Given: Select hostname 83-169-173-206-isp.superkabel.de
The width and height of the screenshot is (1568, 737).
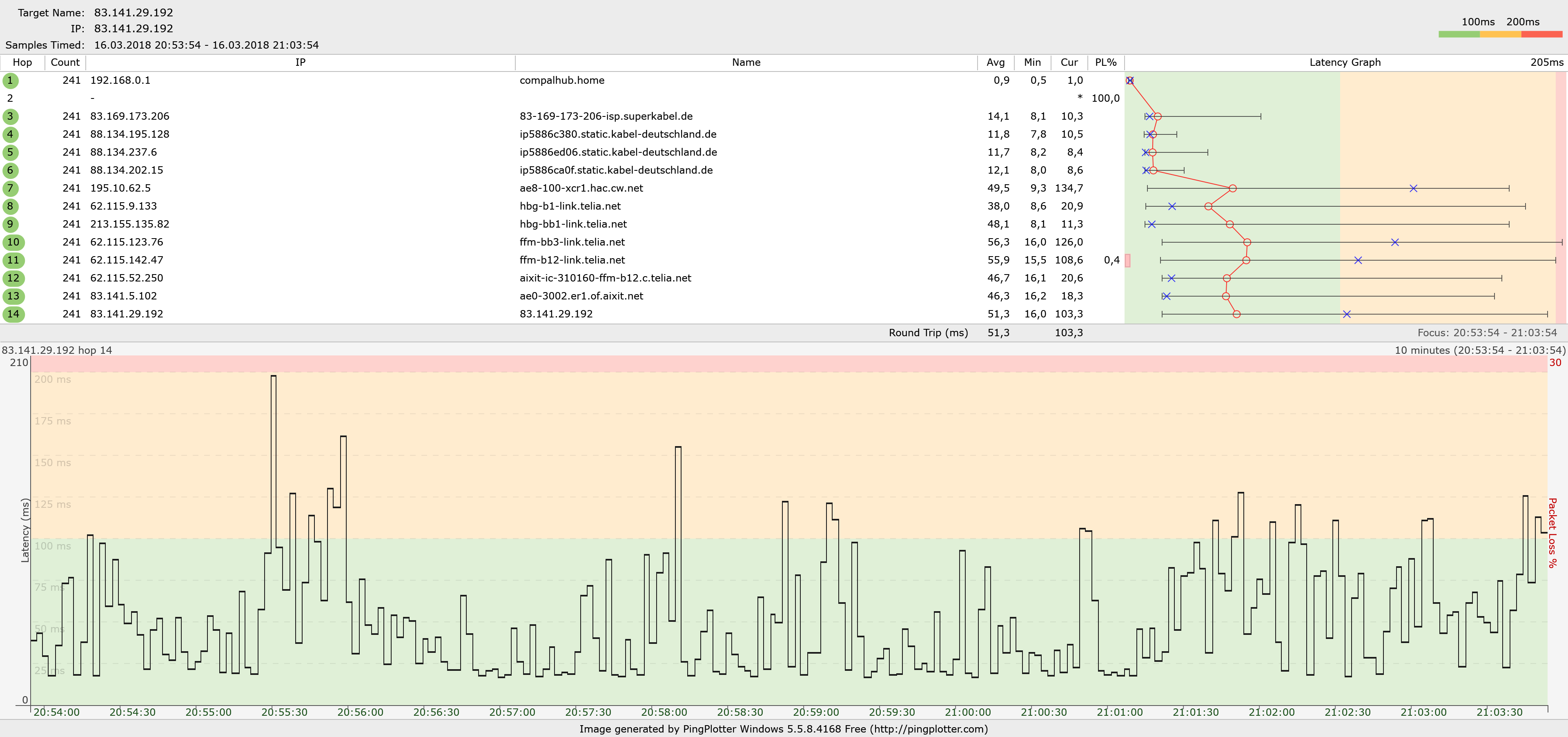Looking at the screenshot, I should [x=606, y=116].
